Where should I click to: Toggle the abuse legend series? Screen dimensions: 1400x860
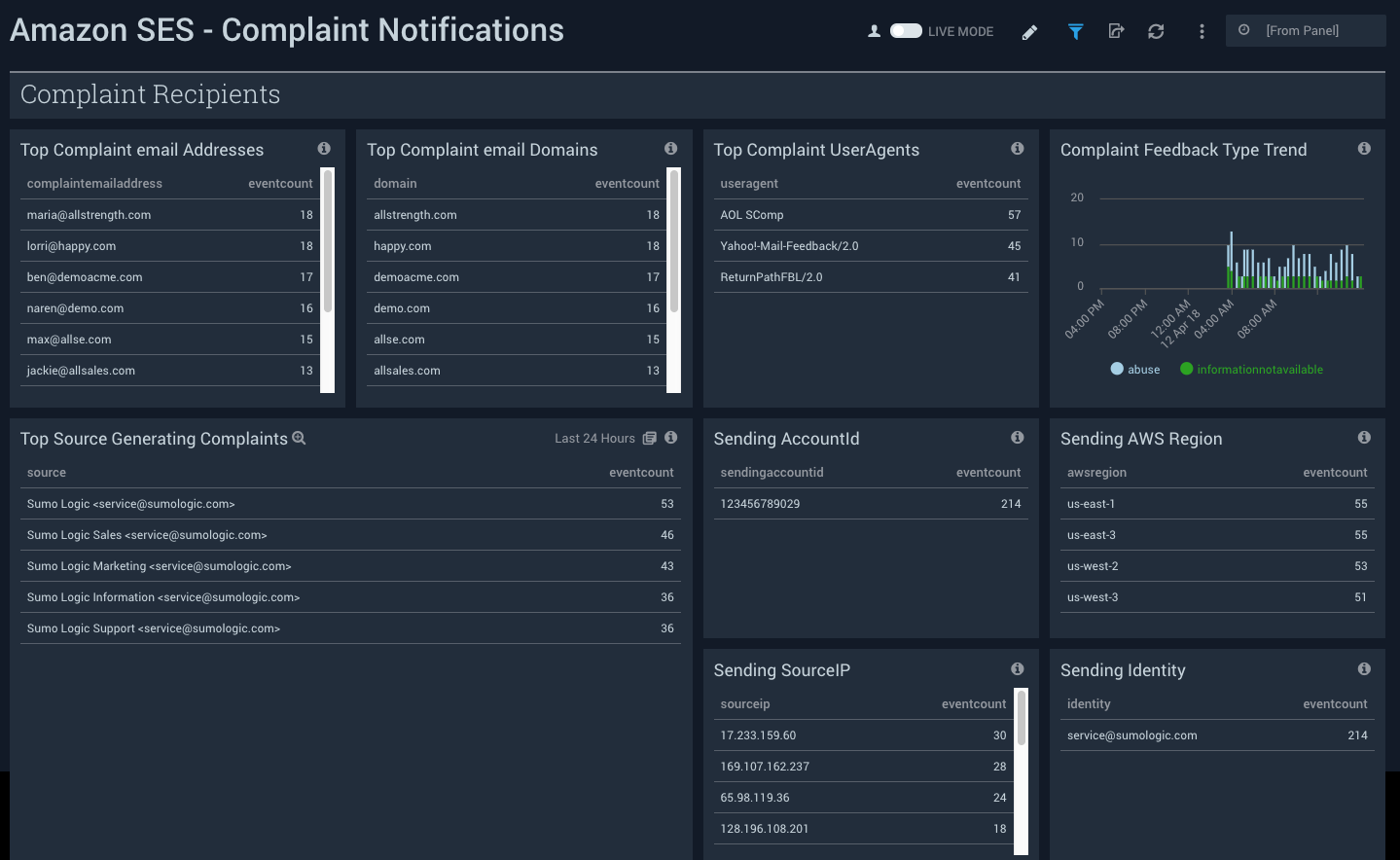(x=1118, y=370)
